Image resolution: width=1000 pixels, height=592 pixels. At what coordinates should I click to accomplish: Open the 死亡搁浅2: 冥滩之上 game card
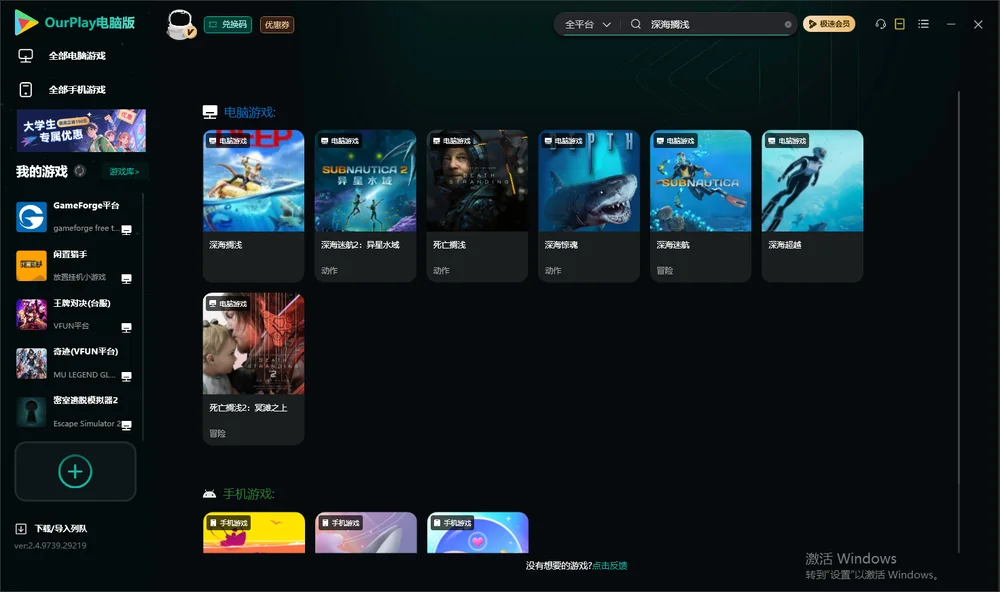tap(253, 369)
